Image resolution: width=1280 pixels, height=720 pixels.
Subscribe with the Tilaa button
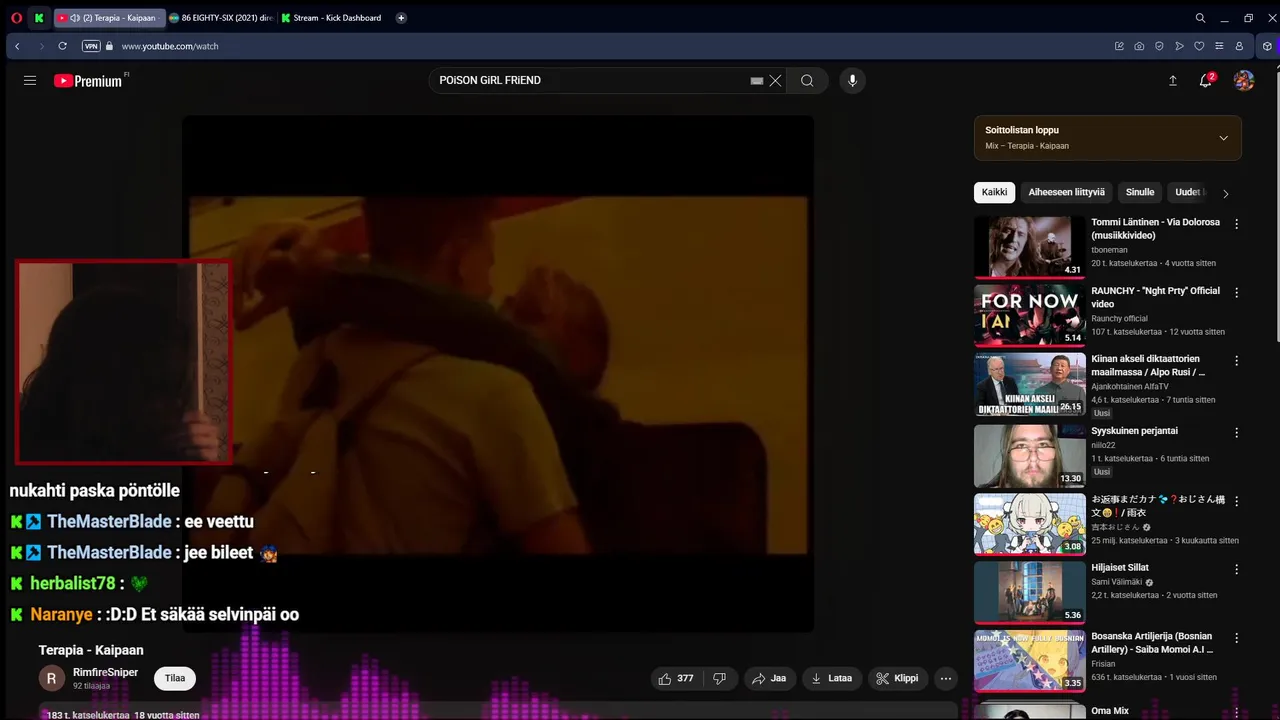[x=175, y=678]
